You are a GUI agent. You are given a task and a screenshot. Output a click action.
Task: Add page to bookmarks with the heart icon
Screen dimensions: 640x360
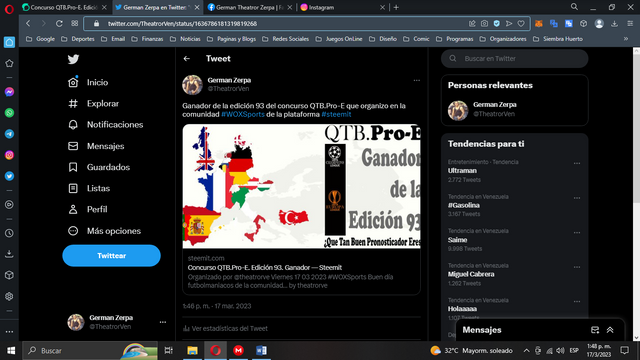tap(521, 24)
